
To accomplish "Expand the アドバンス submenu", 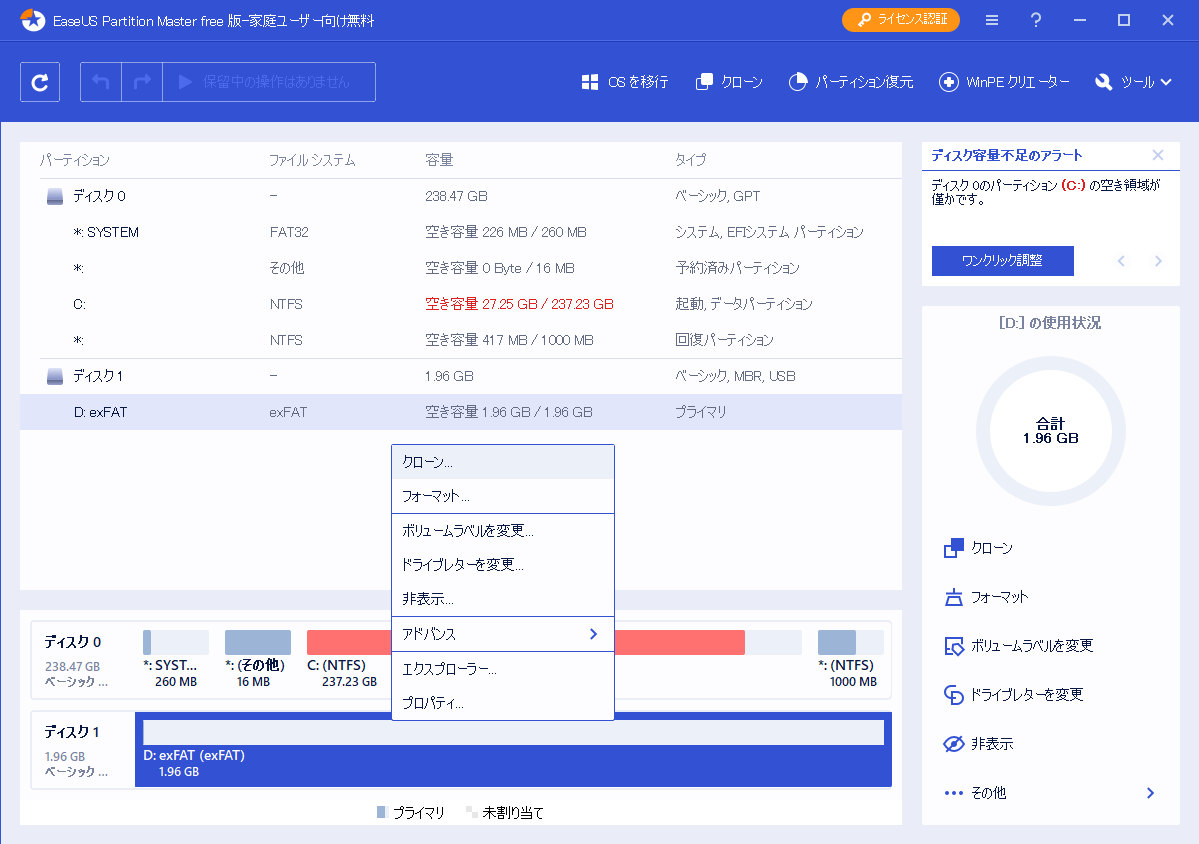I will coord(502,634).
